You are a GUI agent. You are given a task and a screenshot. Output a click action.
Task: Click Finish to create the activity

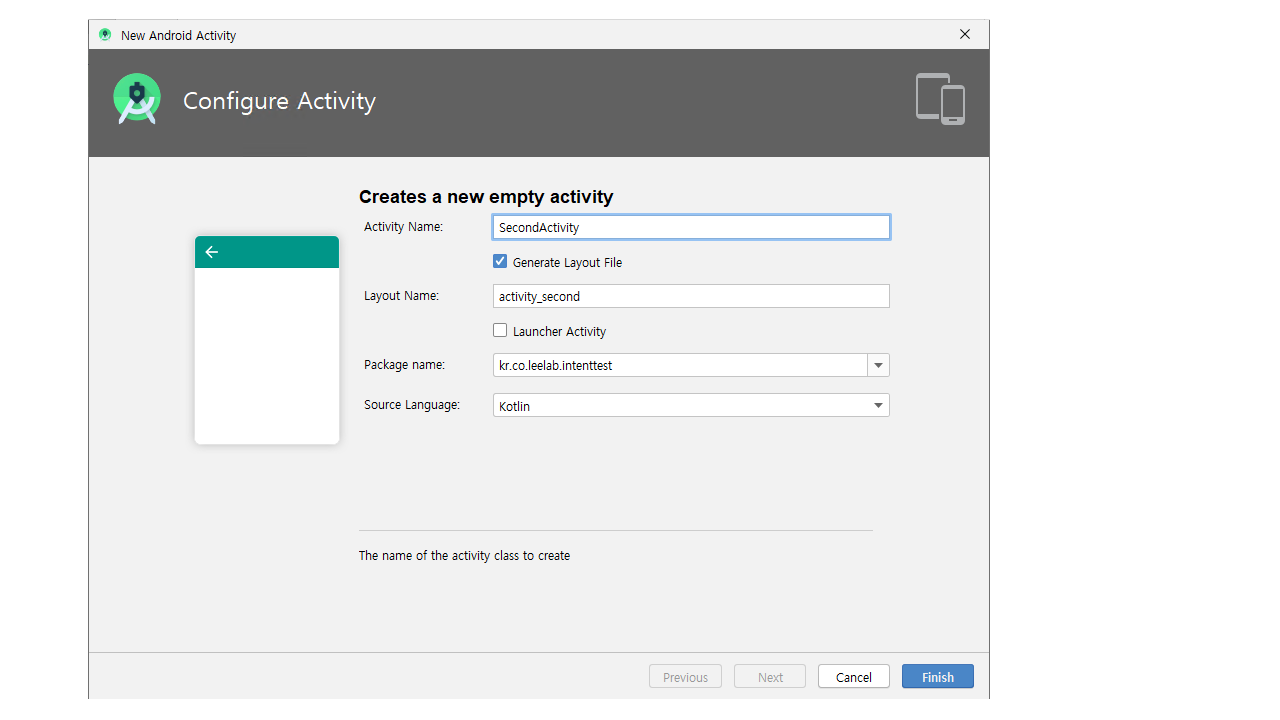tap(937, 677)
